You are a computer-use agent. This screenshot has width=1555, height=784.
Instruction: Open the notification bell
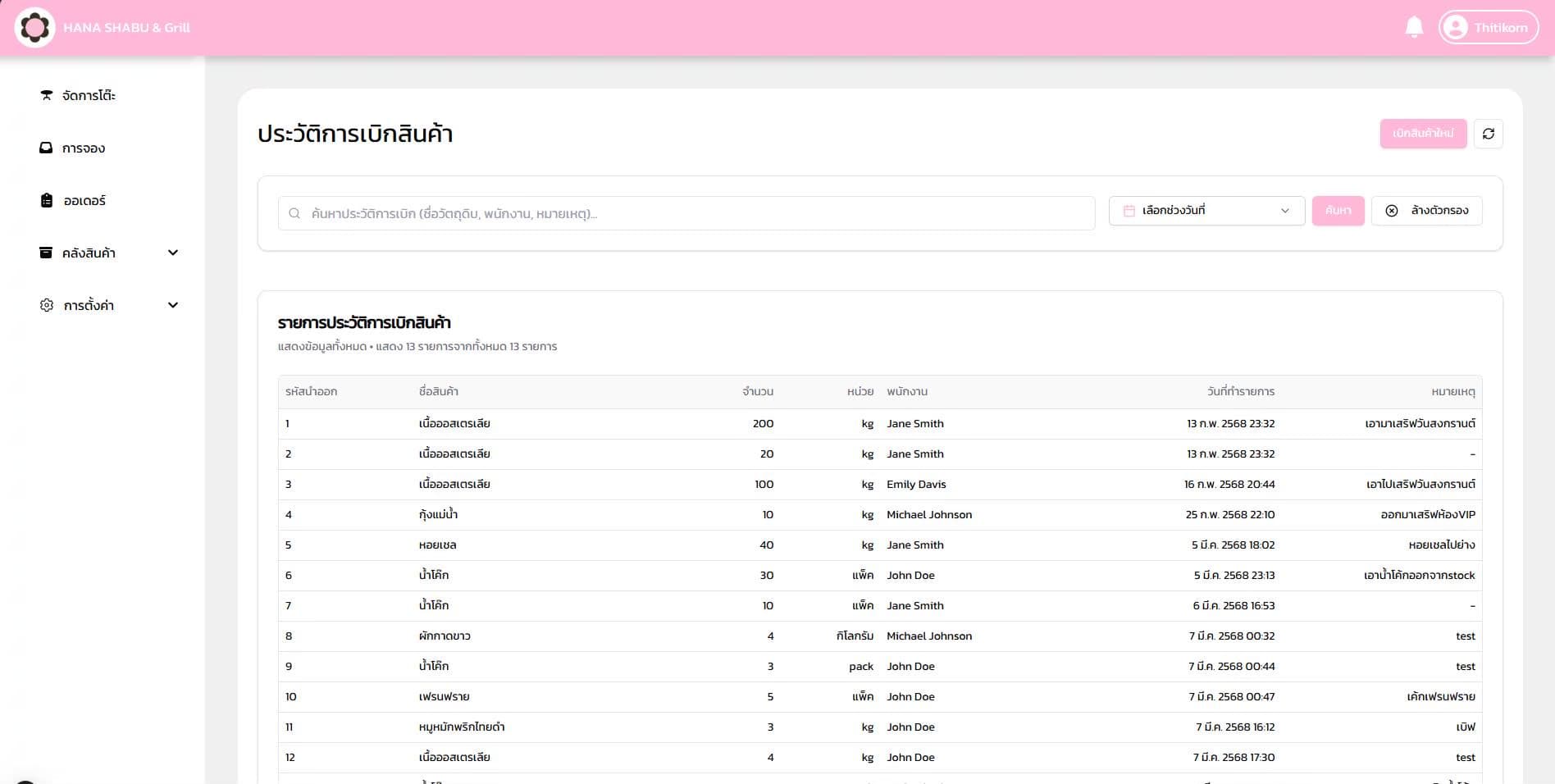1414,26
